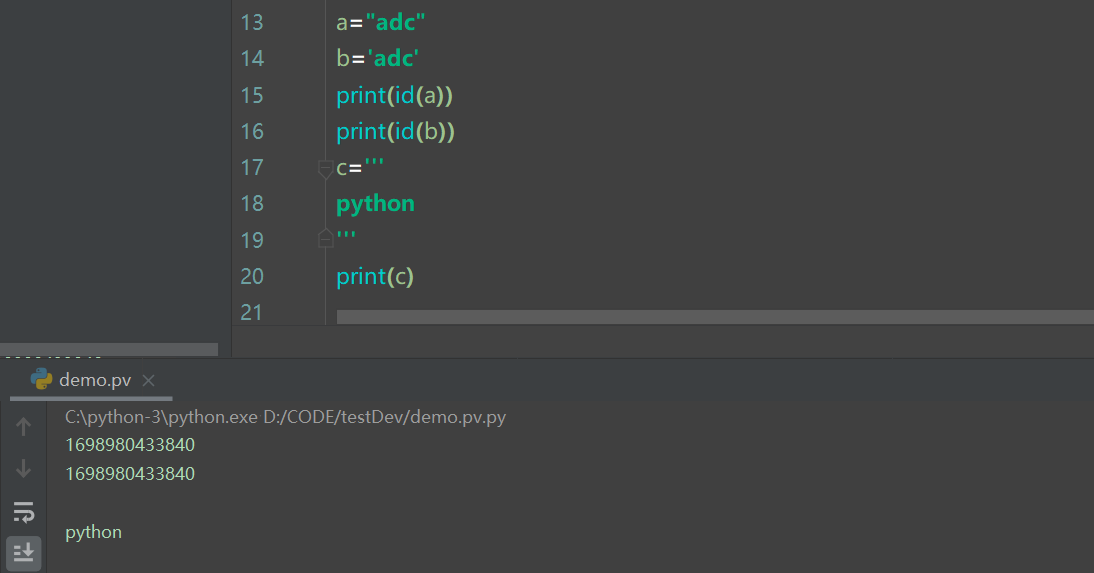The image size is (1094, 573).
Task: Click the left panel horizontal scrollbar
Action: (x=108, y=350)
